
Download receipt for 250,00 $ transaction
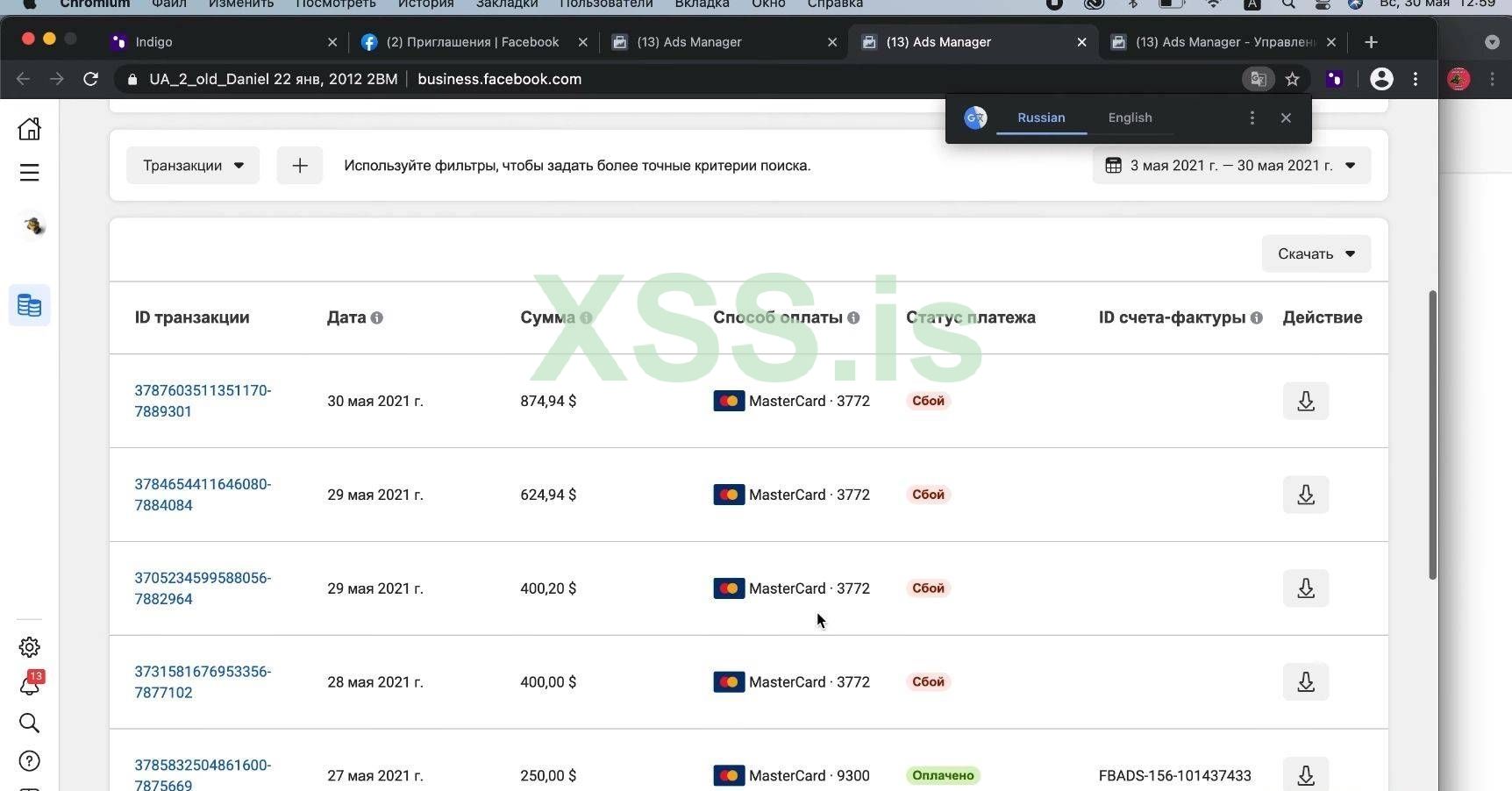(1306, 775)
